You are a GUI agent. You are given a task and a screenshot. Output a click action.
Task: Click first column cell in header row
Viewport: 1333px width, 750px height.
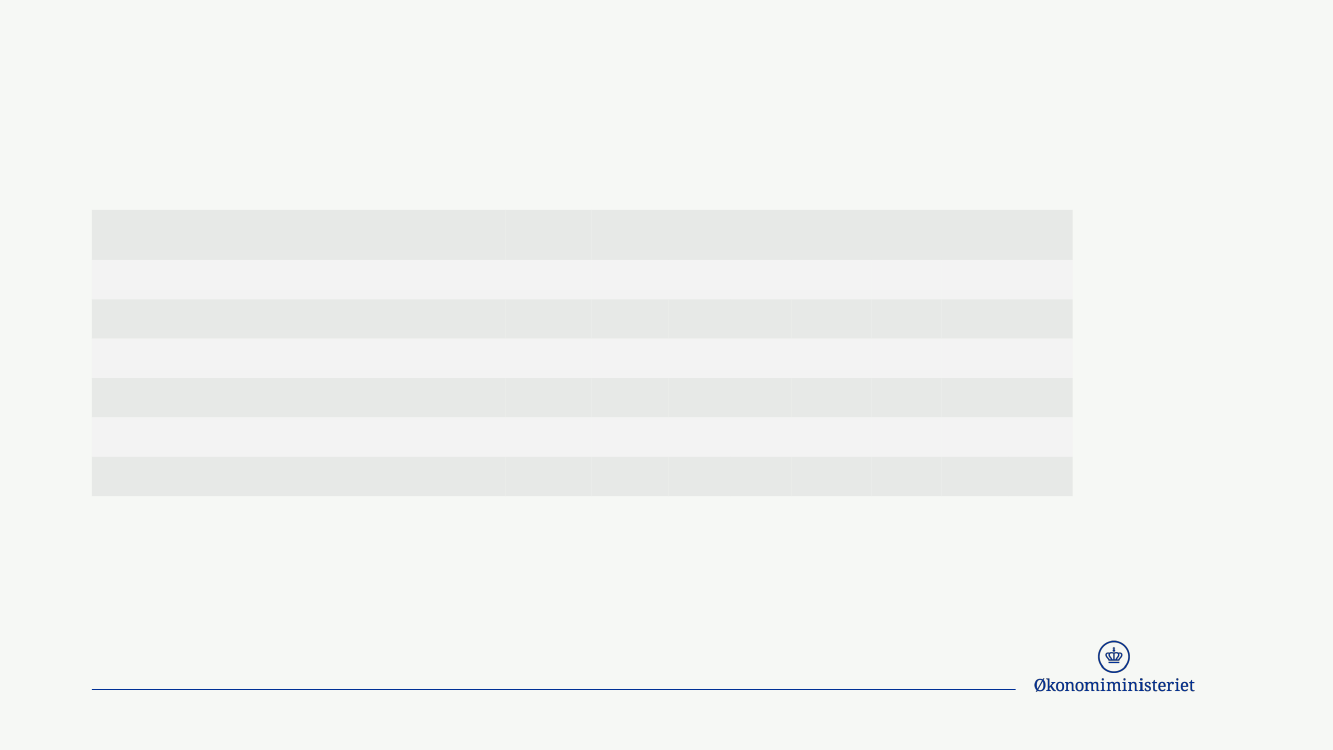point(300,235)
